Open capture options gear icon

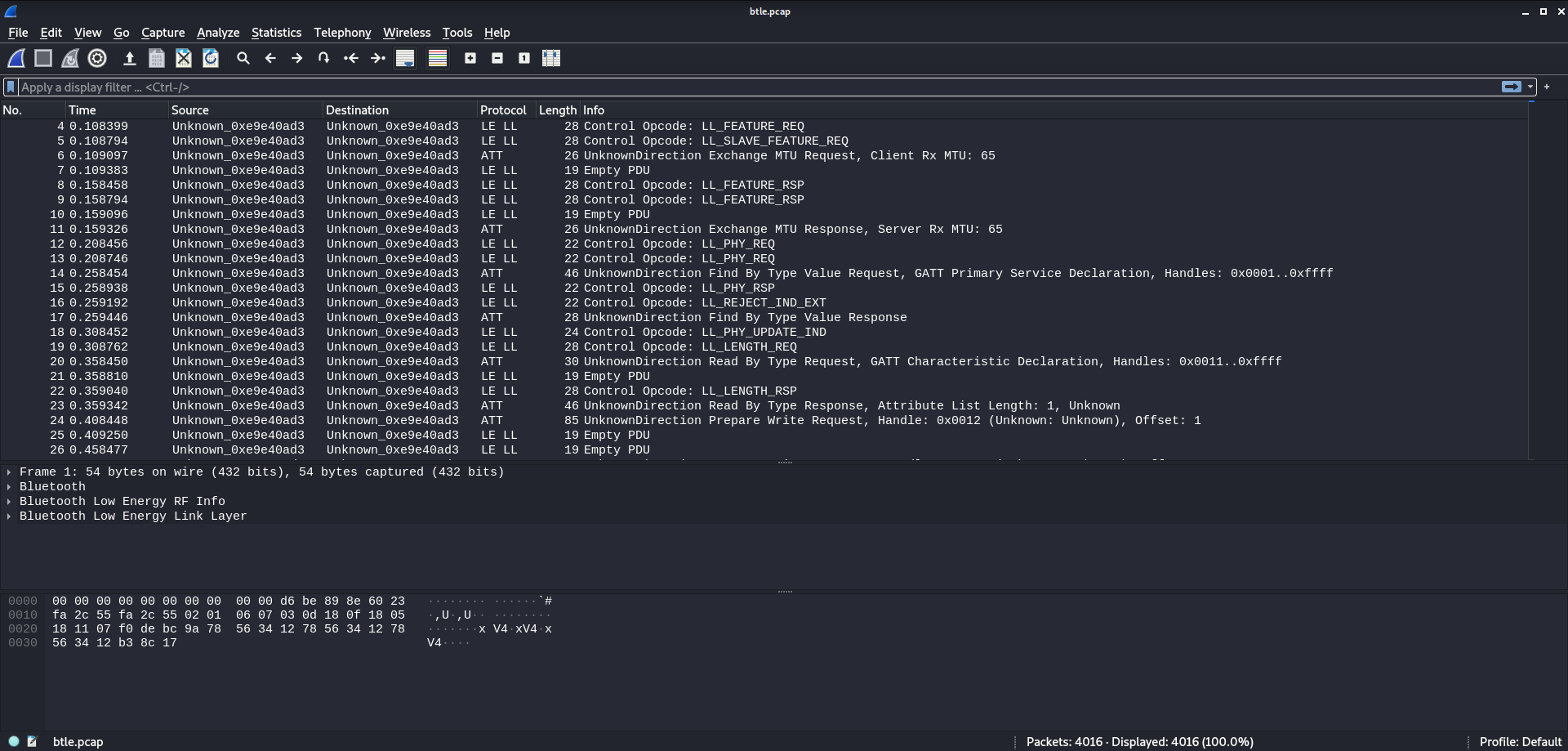[x=97, y=58]
